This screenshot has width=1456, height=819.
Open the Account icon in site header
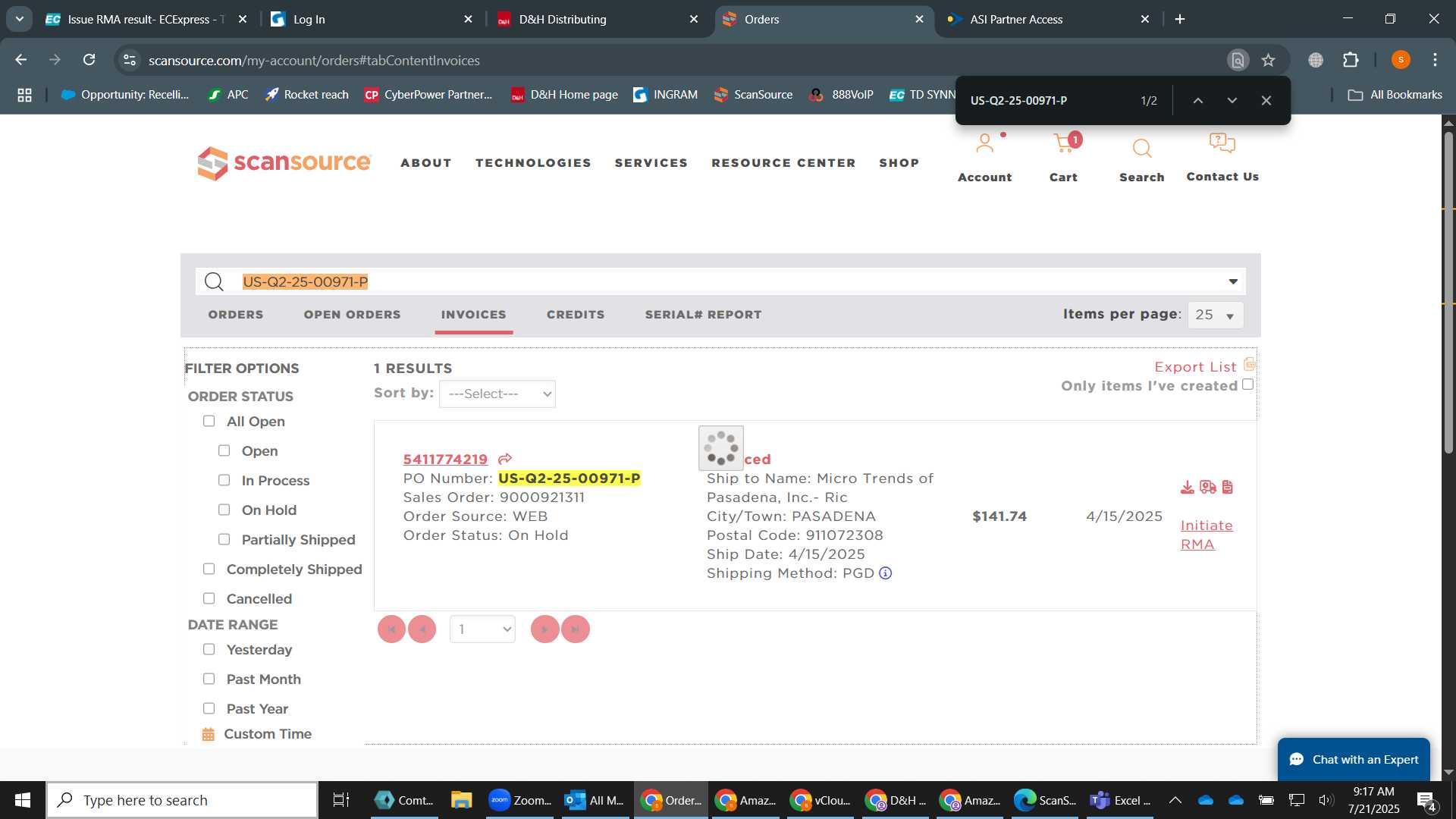coord(984,144)
